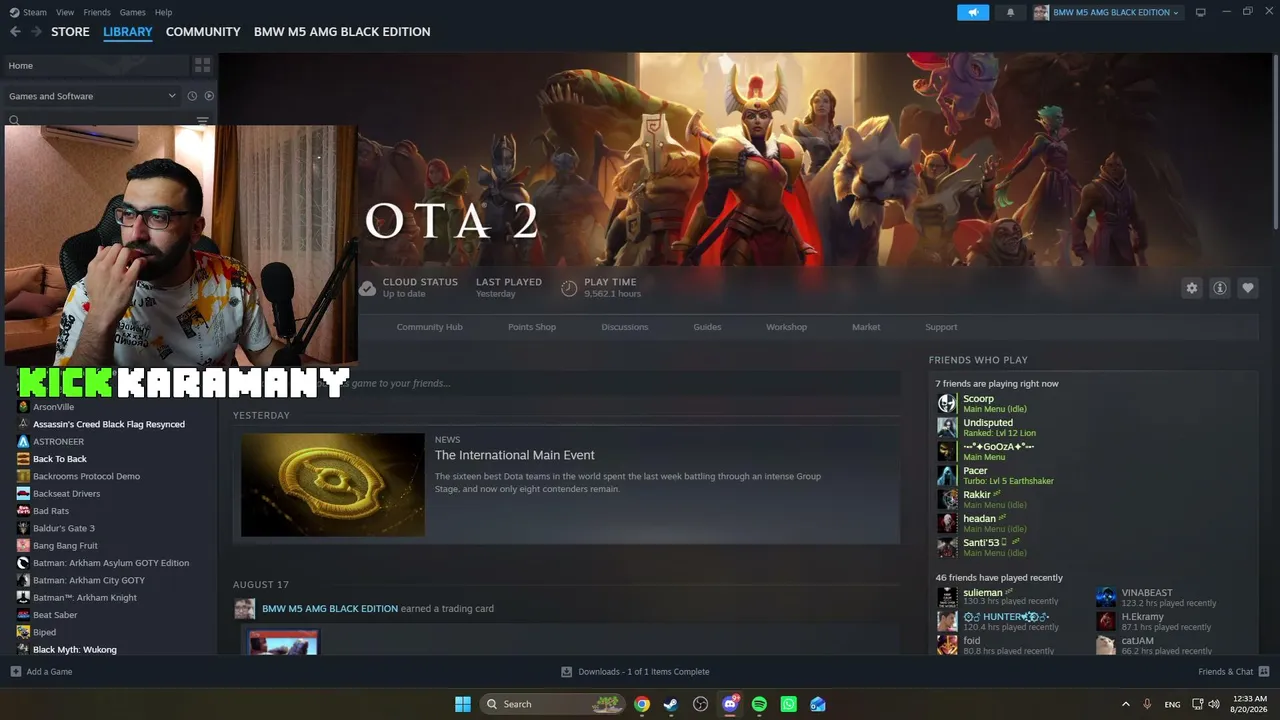Open friend Undisputed's profile

[988, 423]
